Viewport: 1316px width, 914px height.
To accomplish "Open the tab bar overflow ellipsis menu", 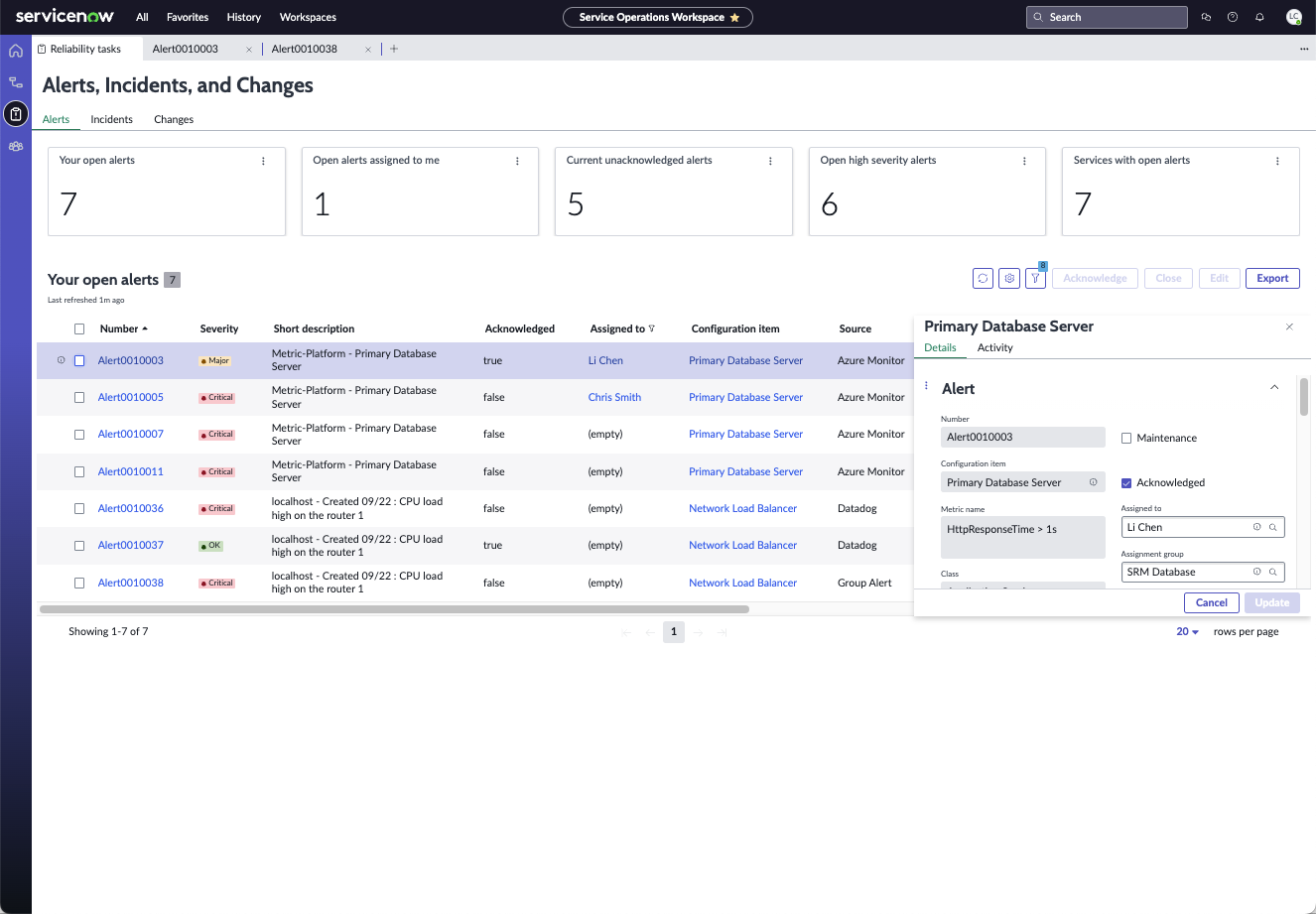I will click(1304, 49).
